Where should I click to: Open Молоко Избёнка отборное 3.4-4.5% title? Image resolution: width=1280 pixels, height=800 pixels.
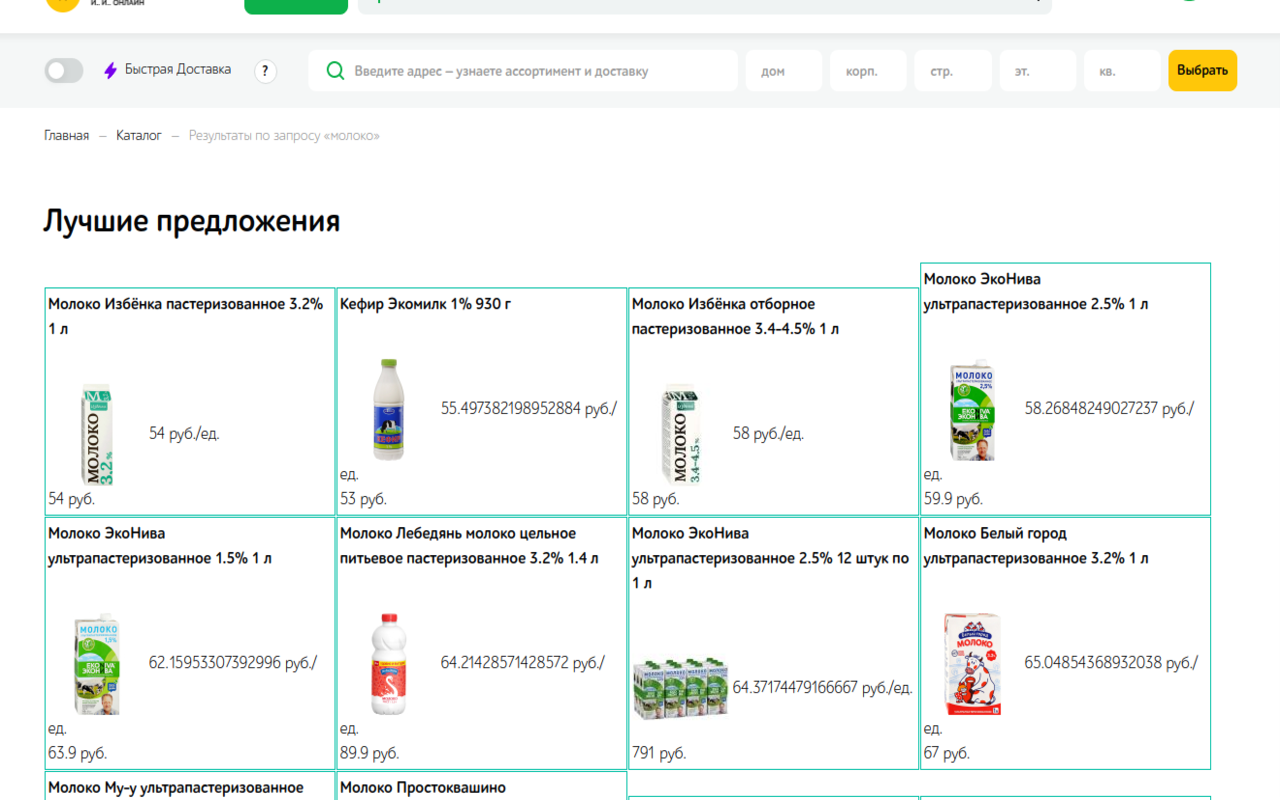[735, 316]
